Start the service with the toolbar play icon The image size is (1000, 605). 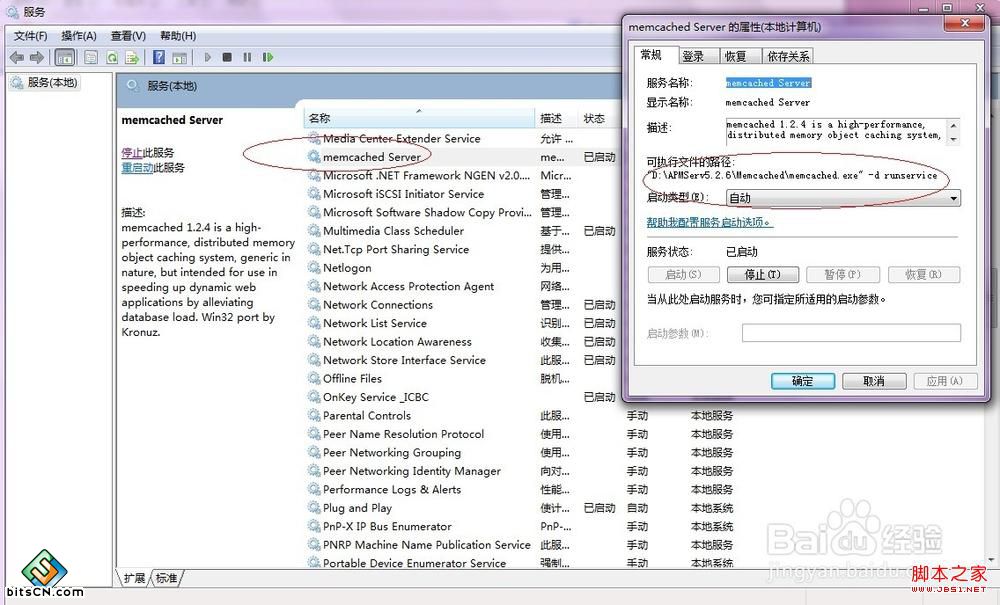207,57
